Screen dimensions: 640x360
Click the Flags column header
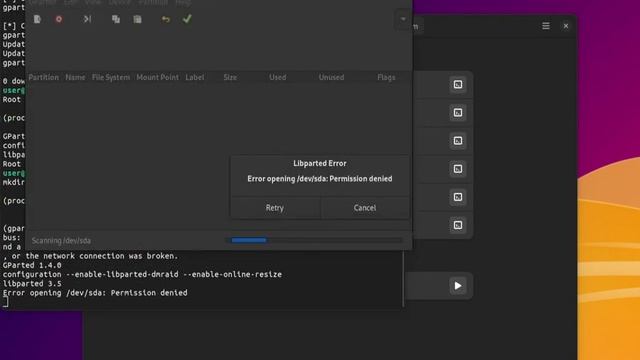(386, 77)
